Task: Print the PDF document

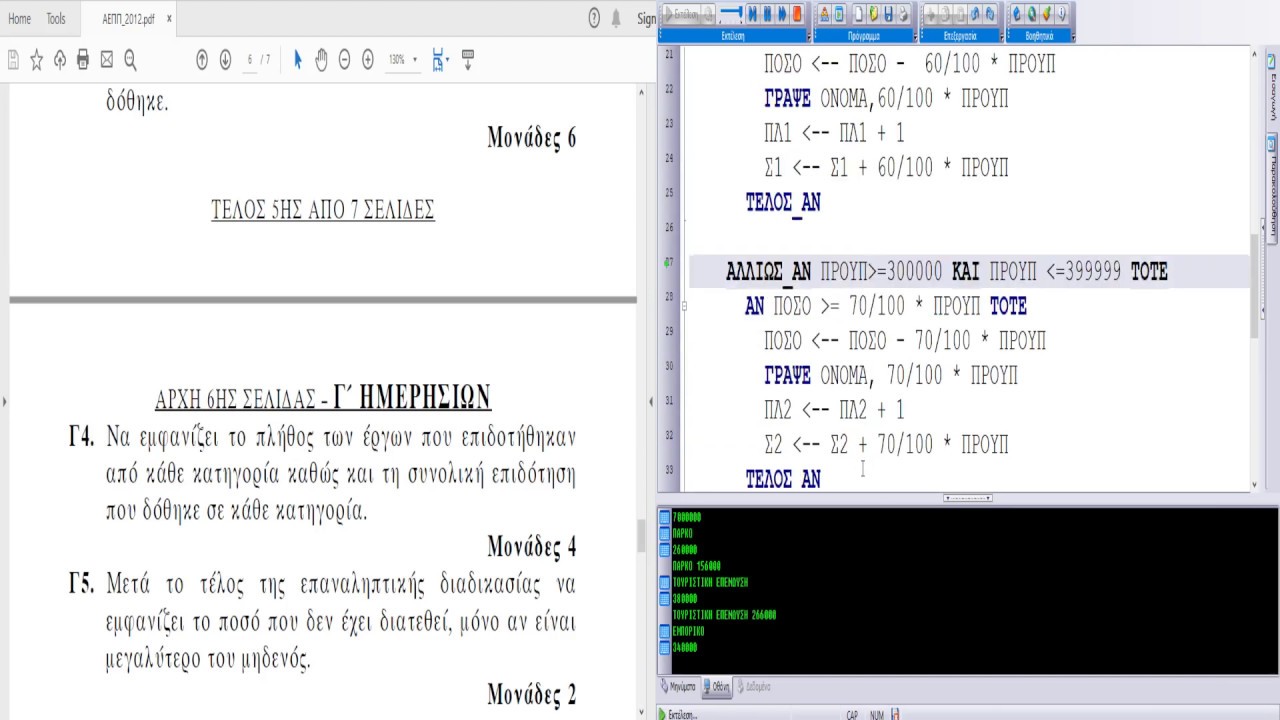Action: coord(83,60)
